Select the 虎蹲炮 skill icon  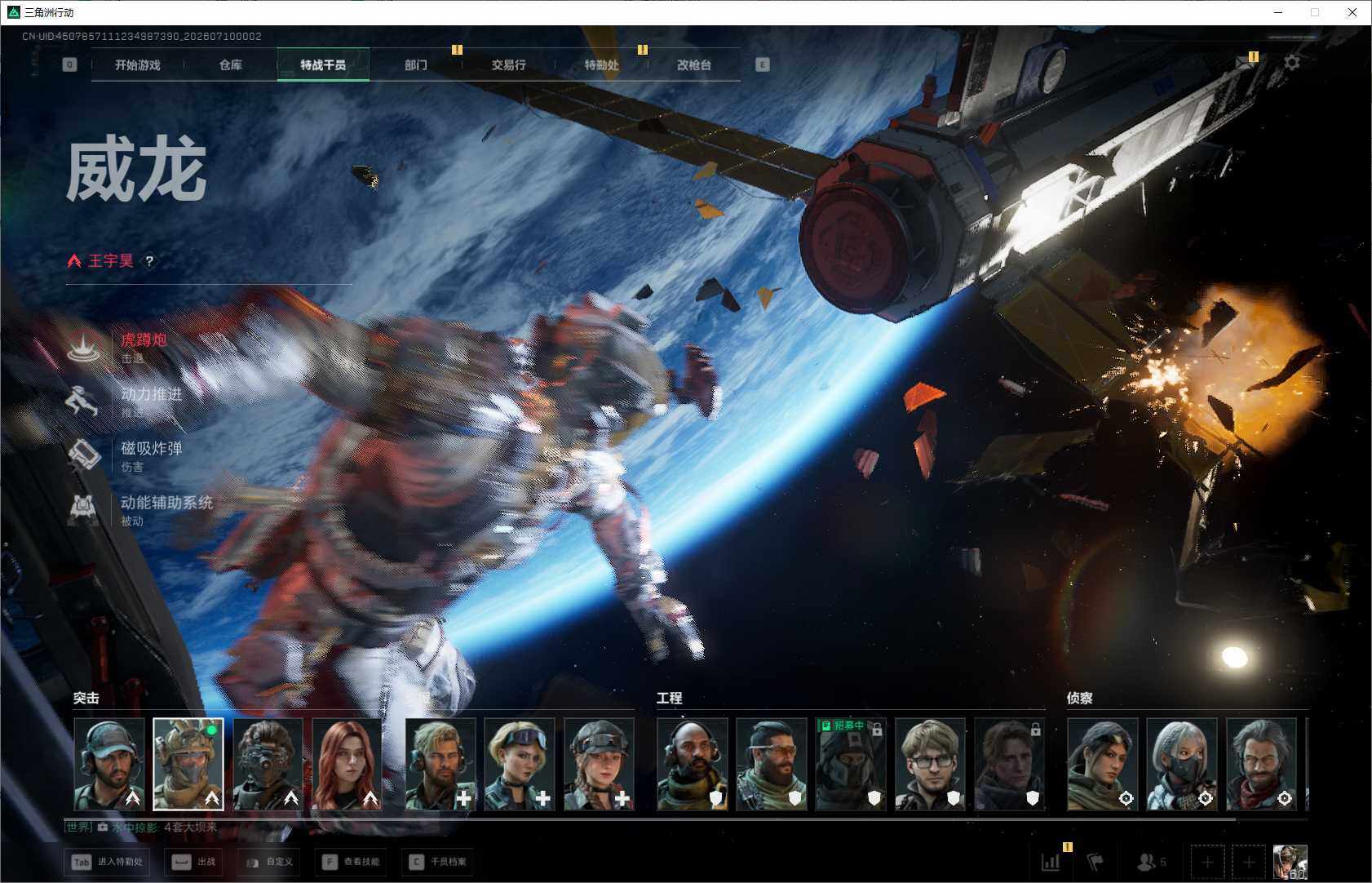pos(83,348)
